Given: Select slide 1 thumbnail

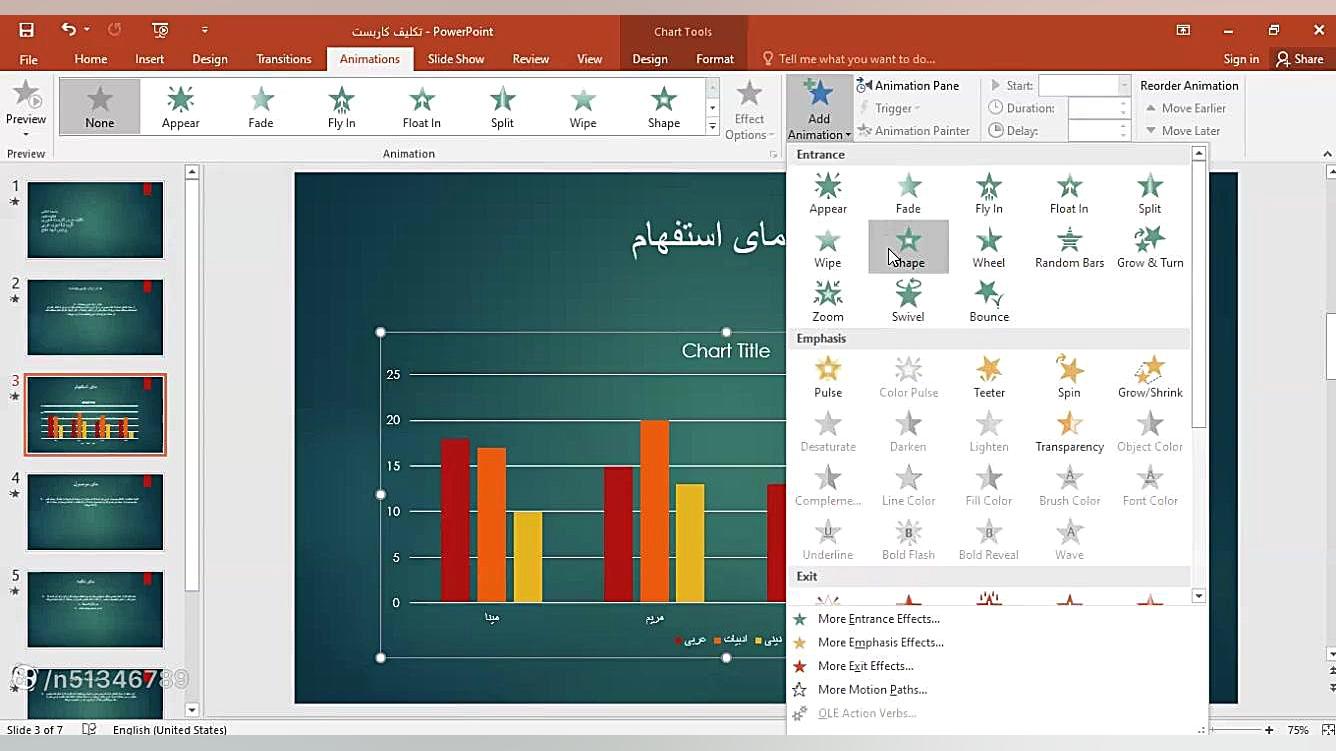Looking at the screenshot, I should click(95, 220).
